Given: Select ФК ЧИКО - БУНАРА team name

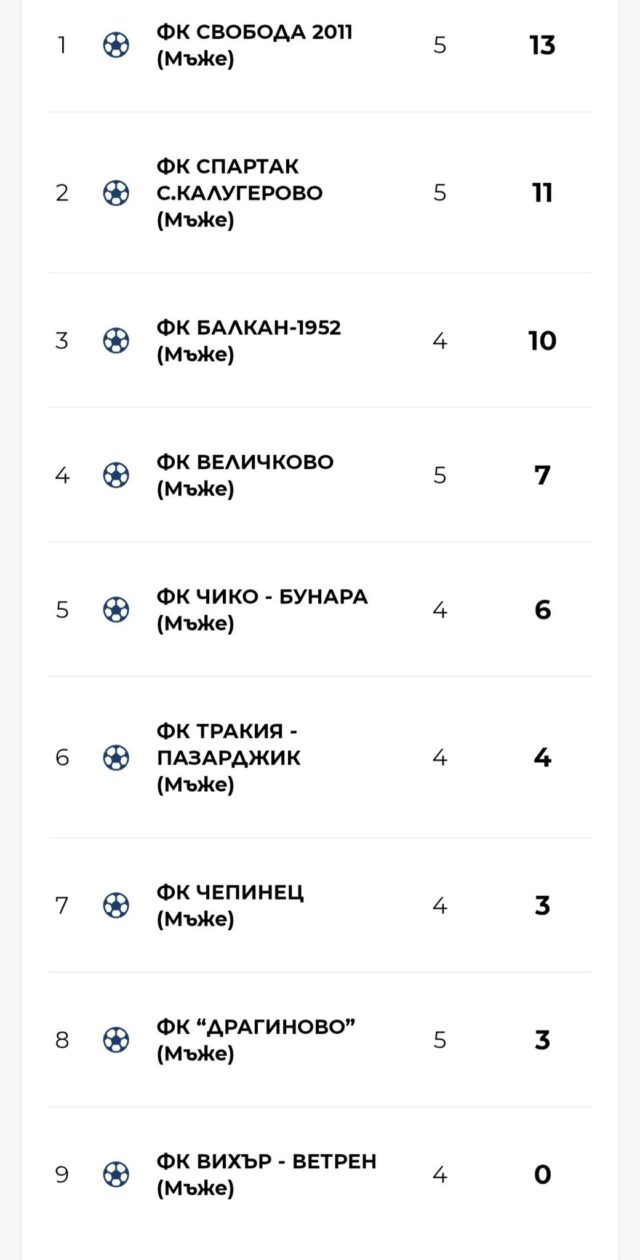Looking at the screenshot, I should [262, 609].
